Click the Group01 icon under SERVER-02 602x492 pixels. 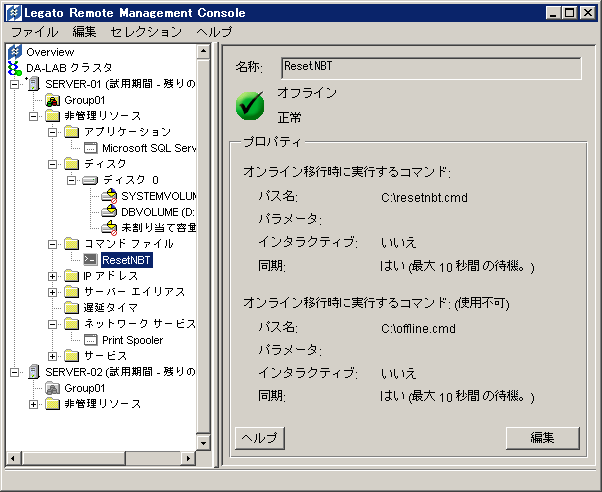click(53, 388)
